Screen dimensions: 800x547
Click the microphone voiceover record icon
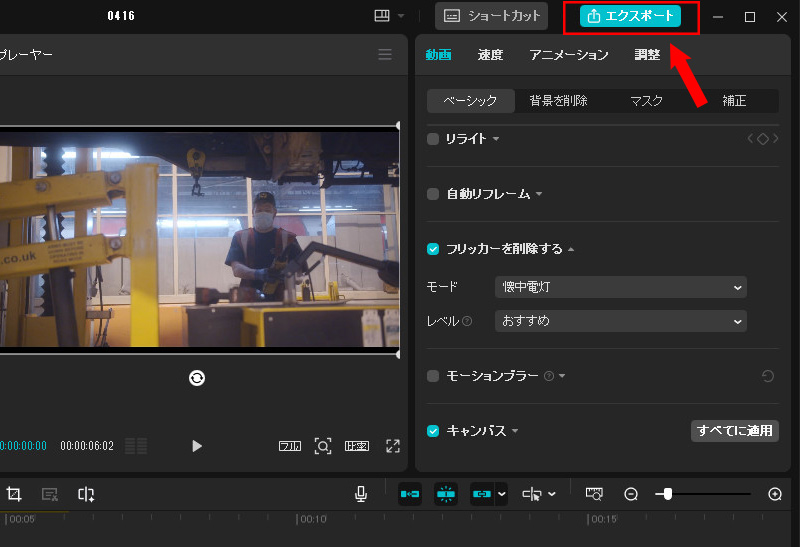click(x=360, y=494)
